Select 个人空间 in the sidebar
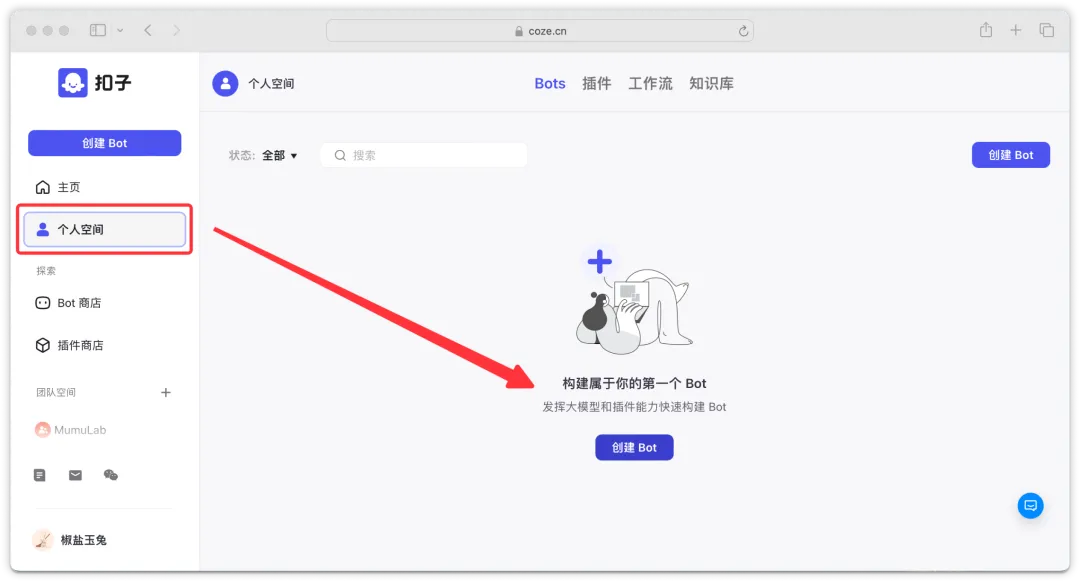This screenshot has width=1080, height=582. [105, 229]
